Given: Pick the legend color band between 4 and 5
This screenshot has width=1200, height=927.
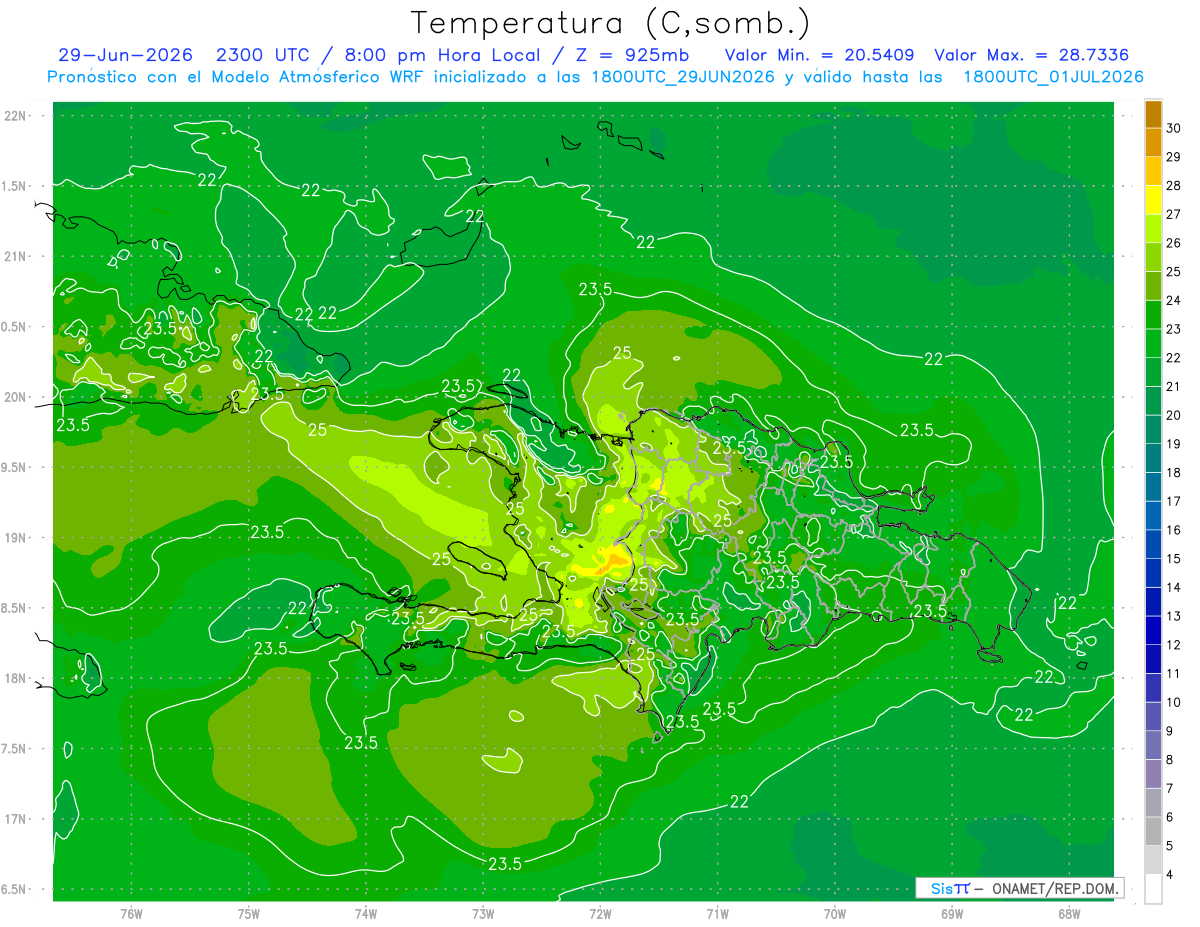Looking at the screenshot, I should point(1153,861).
